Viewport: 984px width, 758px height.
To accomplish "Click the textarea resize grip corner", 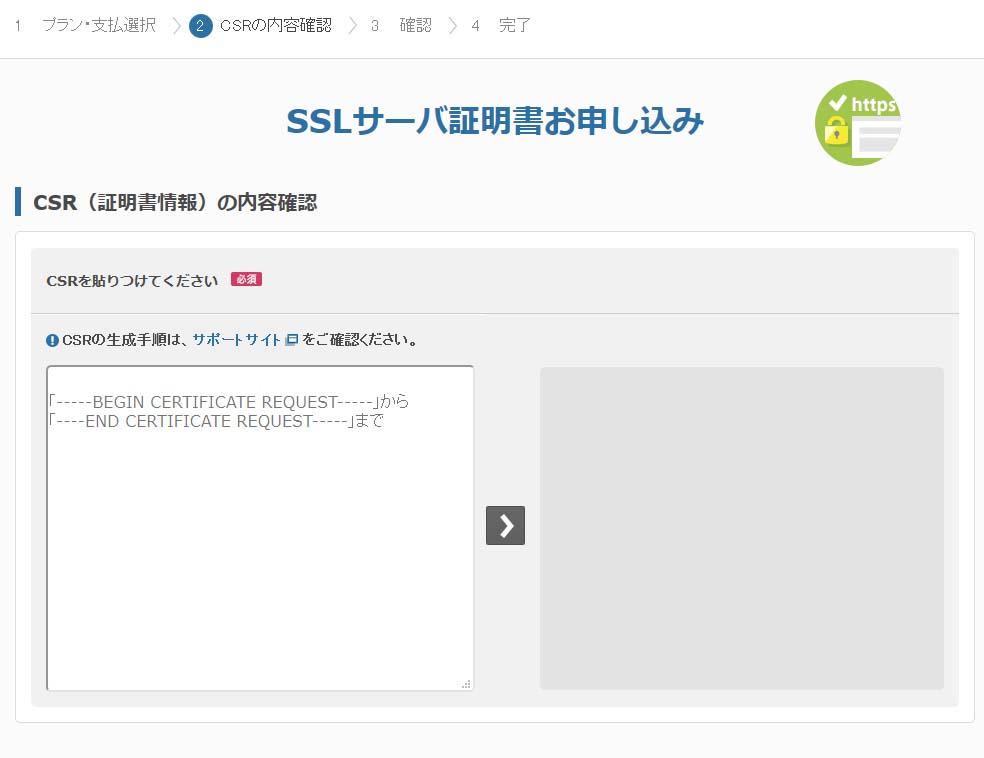I will pyautogui.click(x=466, y=684).
